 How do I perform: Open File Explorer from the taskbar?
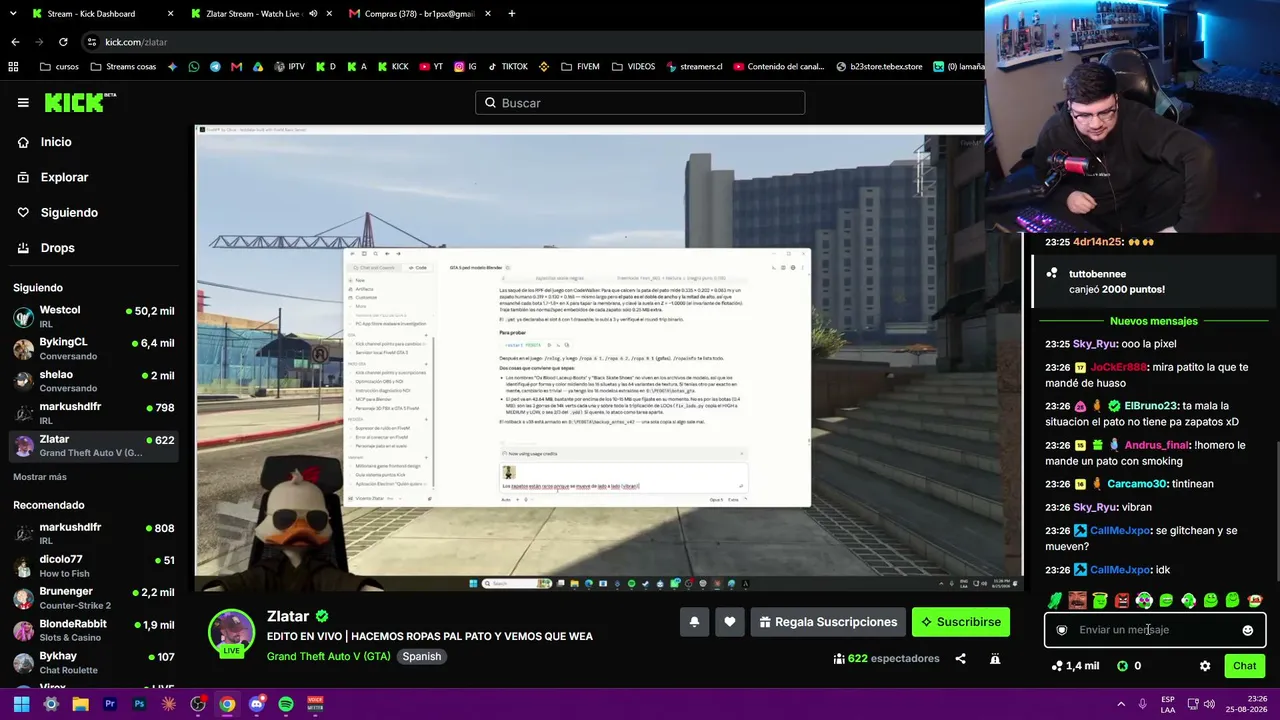click(80, 704)
